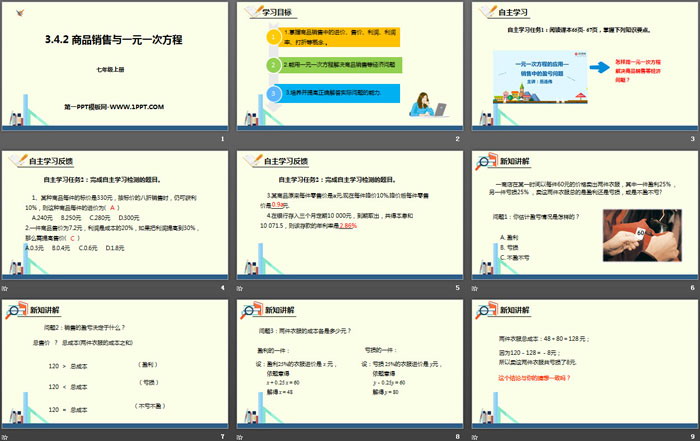Viewport: 700px width, 441px height.
Task: Click the clothing price tag photo in slide 6
Action: (642, 235)
